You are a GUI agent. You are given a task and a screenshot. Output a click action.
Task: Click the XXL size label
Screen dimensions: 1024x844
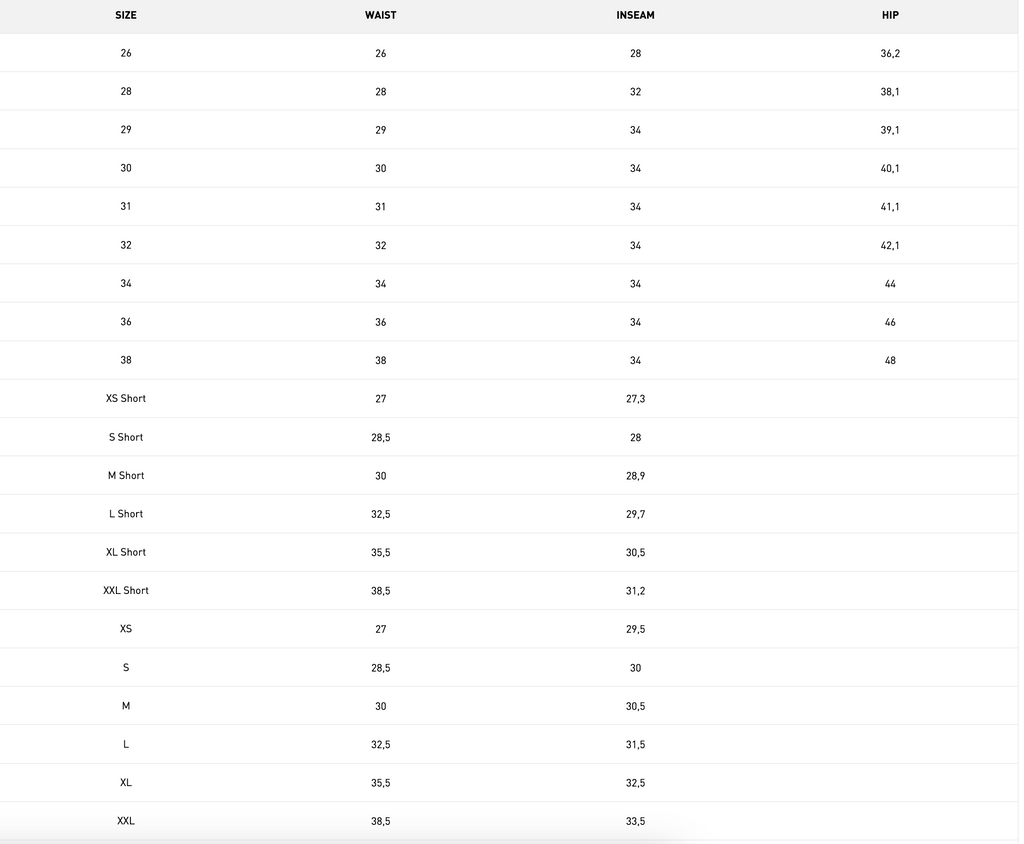126,821
